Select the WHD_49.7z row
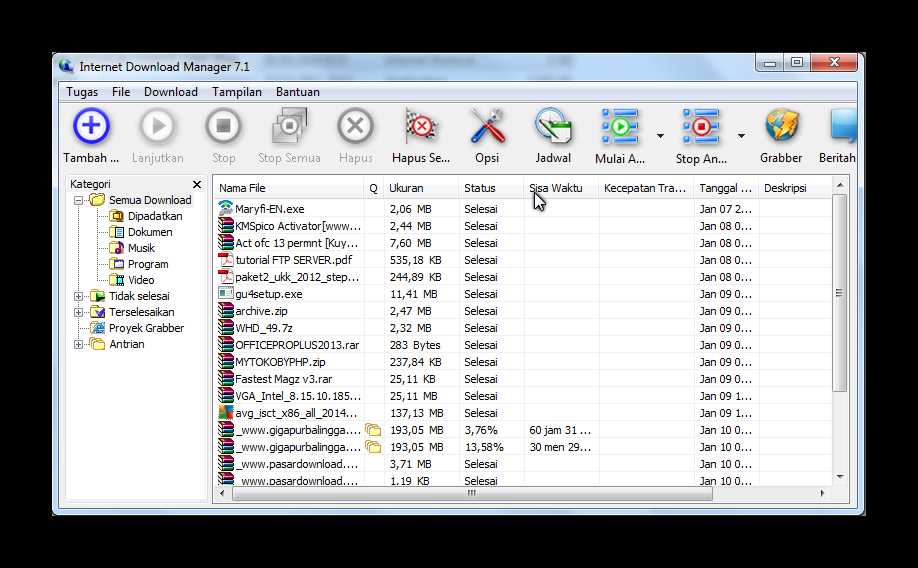Image resolution: width=918 pixels, height=568 pixels. click(523, 328)
